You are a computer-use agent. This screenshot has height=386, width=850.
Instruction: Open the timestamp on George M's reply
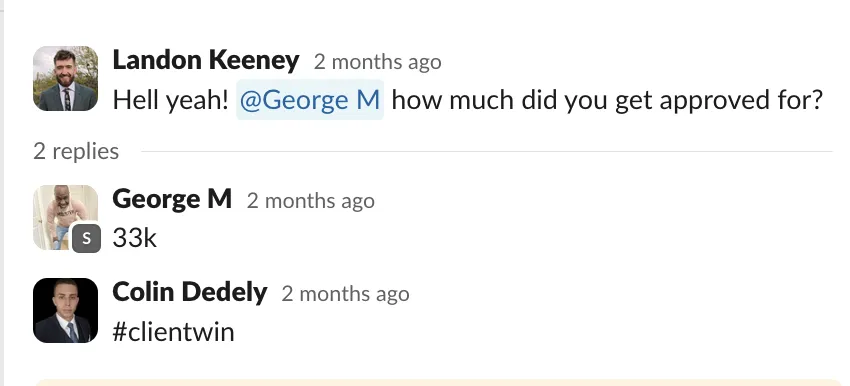click(311, 201)
